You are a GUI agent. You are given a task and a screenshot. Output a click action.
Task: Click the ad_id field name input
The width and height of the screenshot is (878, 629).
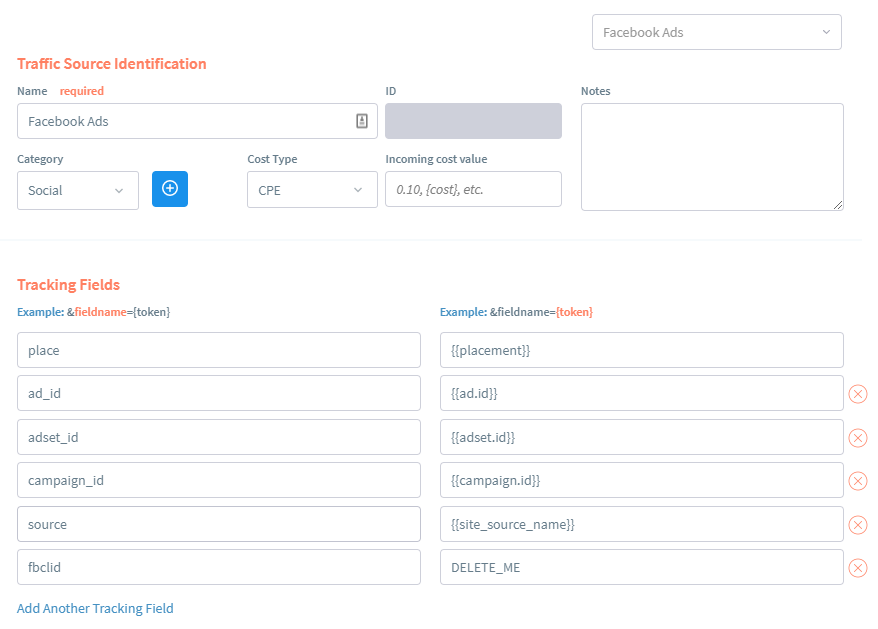point(219,393)
